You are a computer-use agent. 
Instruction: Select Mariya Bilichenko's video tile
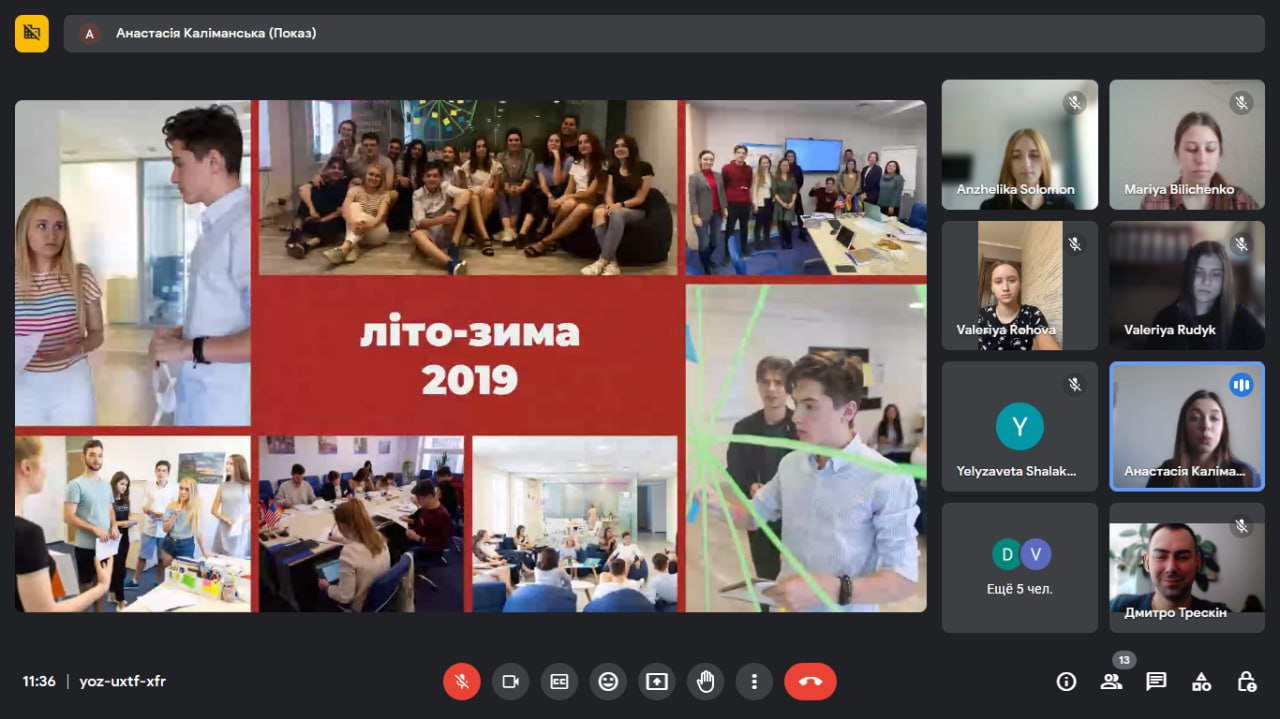point(1187,145)
